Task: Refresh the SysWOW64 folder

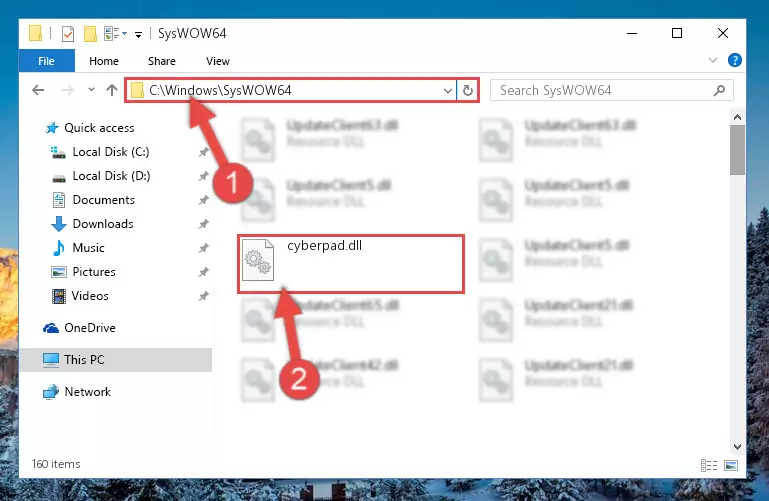Action: [x=467, y=91]
